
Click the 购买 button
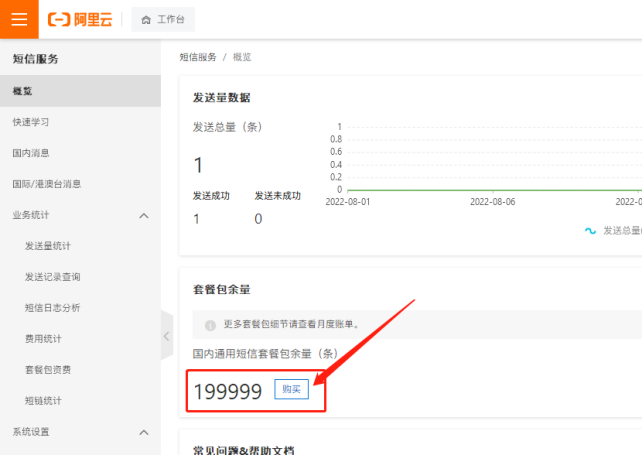point(291,389)
